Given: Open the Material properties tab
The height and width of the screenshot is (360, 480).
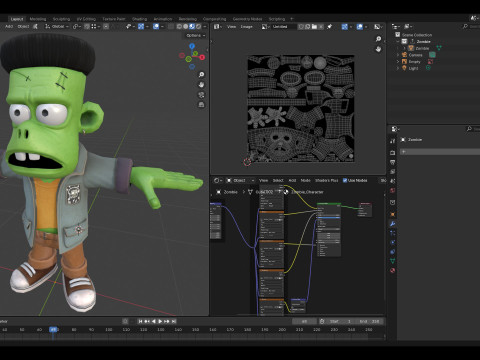Looking at the screenshot, I should pyautogui.click(x=392, y=270).
